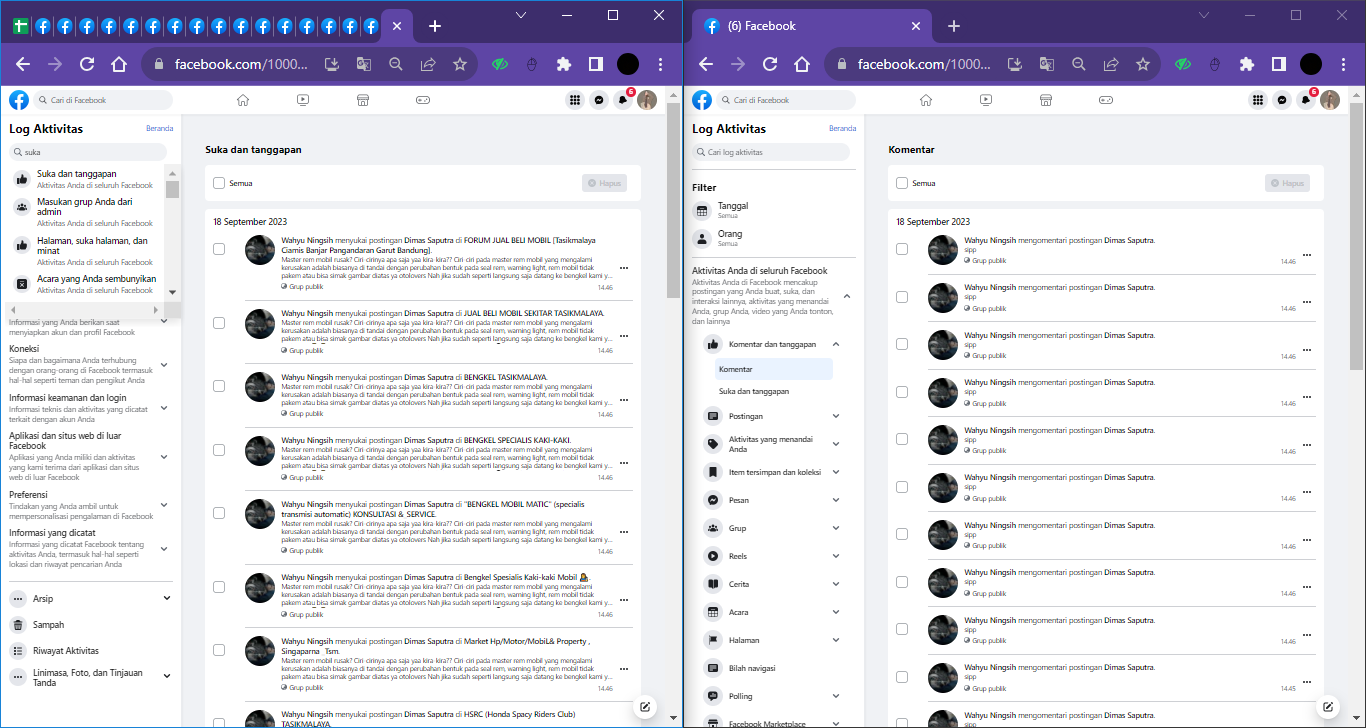Expand the Pesan category
Screen dimensions: 1366x728
pyautogui.click(x=836, y=500)
